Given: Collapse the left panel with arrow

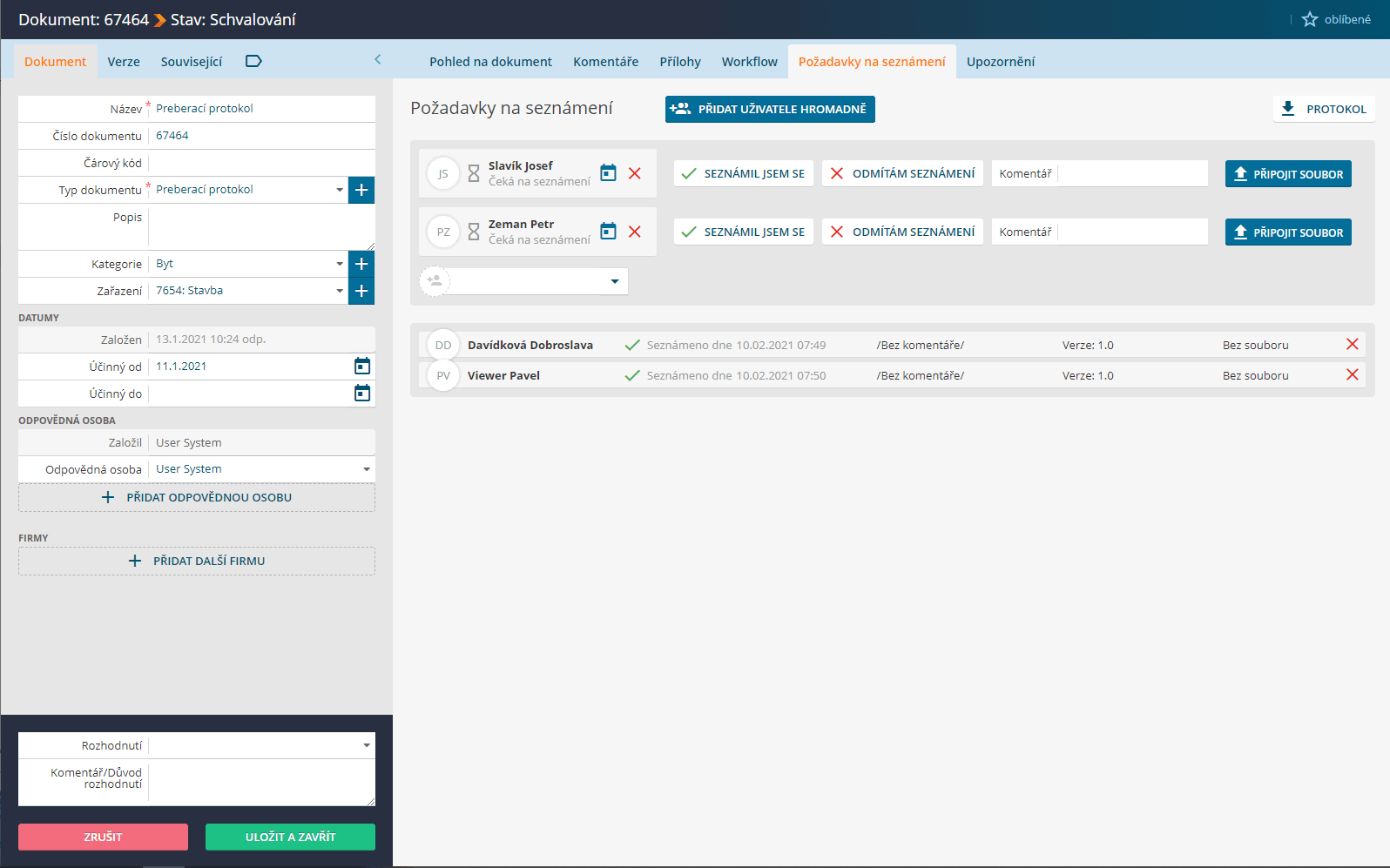Looking at the screenshot, I should point(377,60).
